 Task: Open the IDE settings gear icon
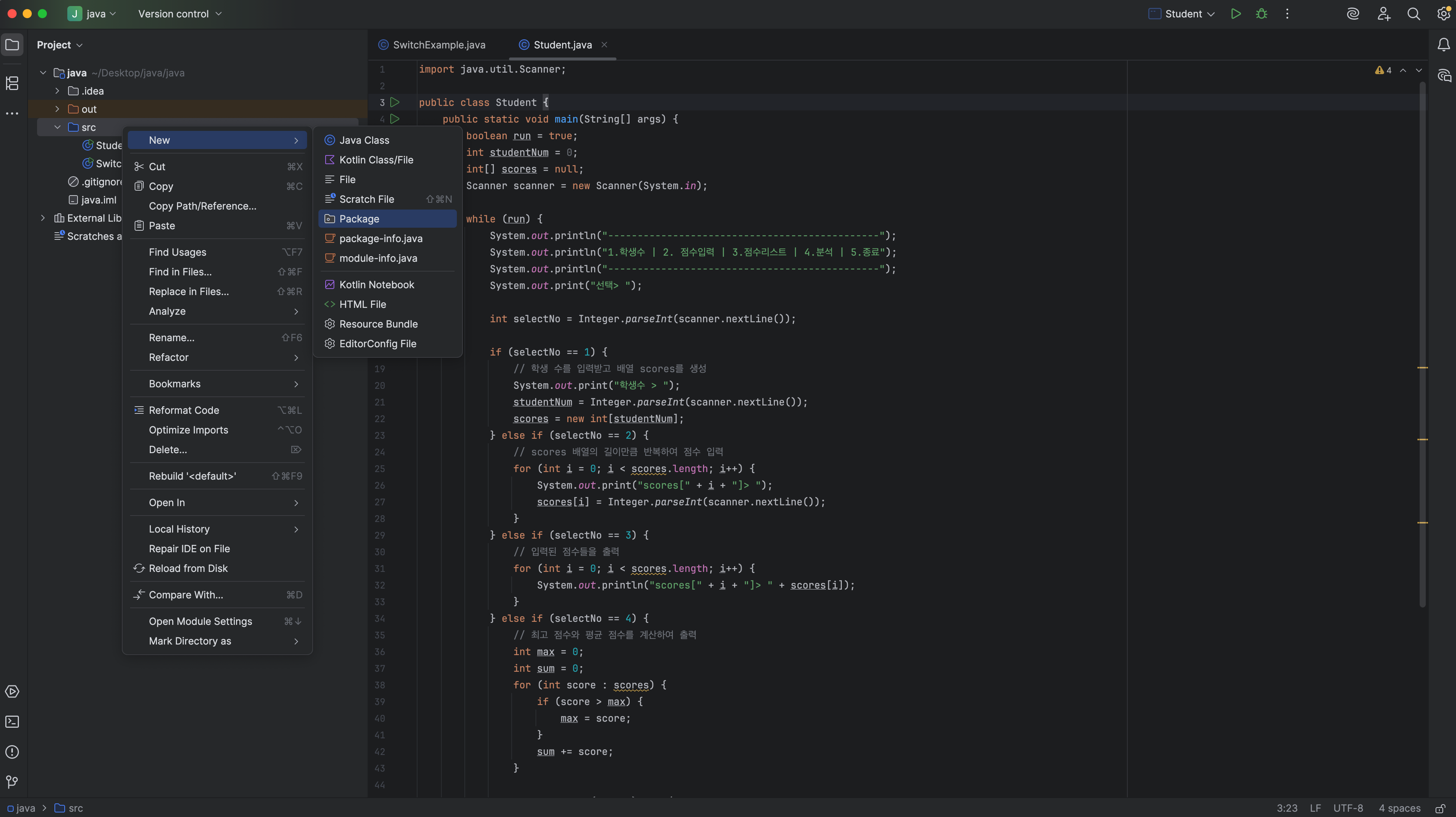pos(1443,14)
